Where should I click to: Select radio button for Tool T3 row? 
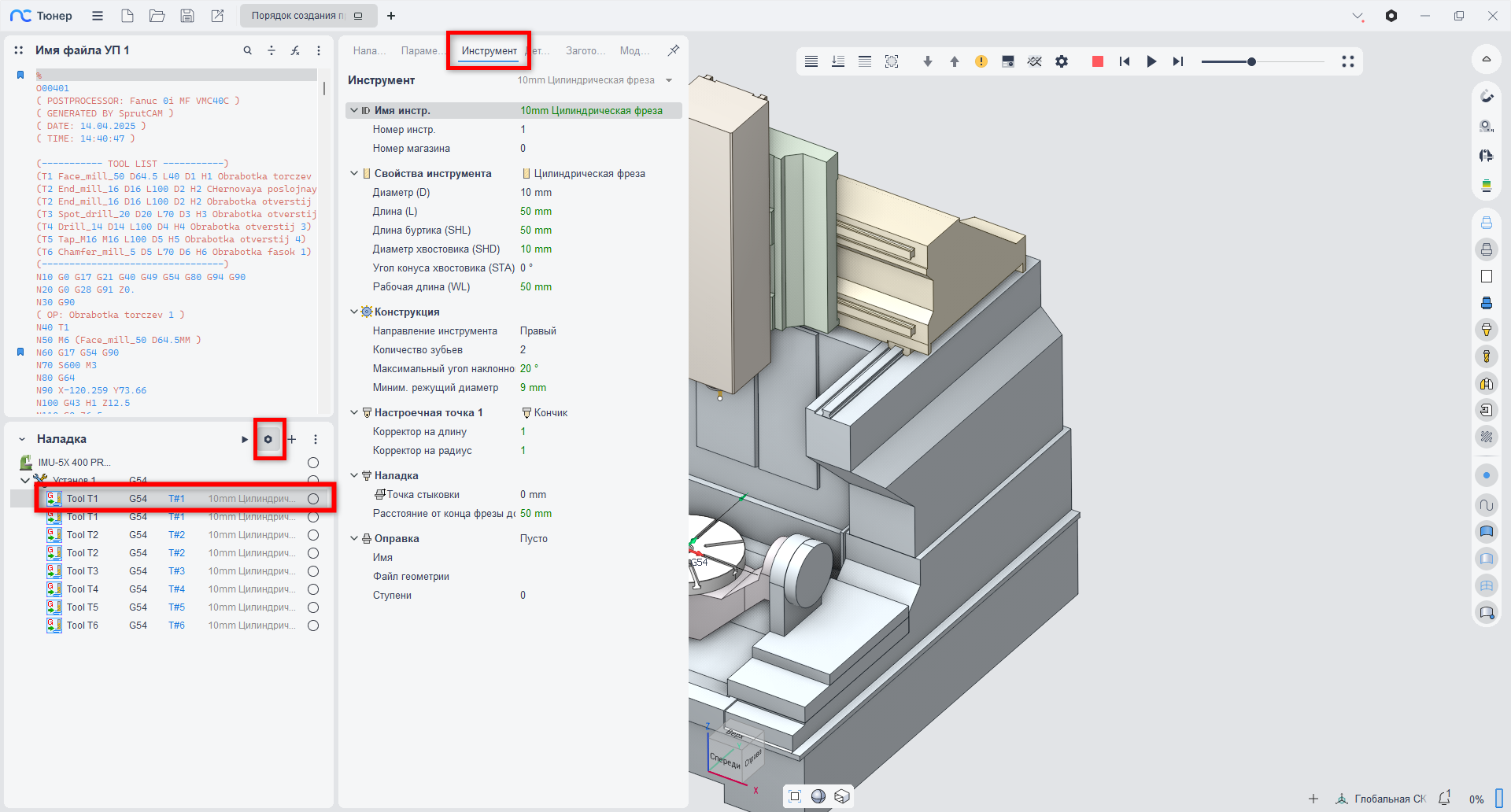(x=313, y=571)
